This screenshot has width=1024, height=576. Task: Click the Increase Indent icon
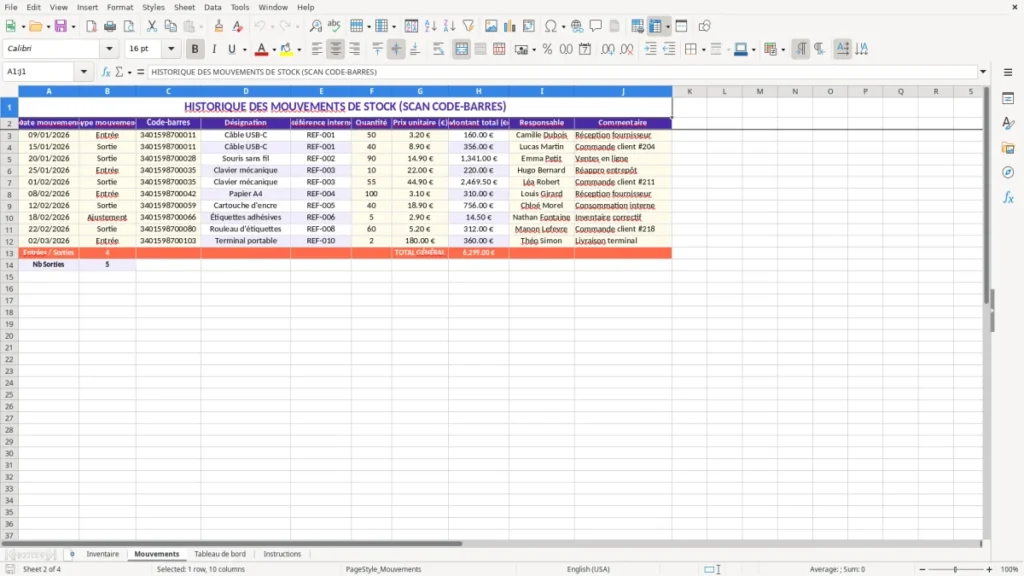click(x=650, y=49)
